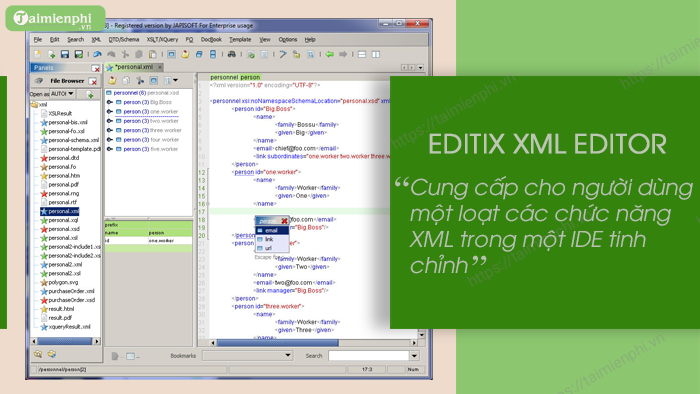Close the File Browser panel
This screenshot has height=394, width=700.
93,81
